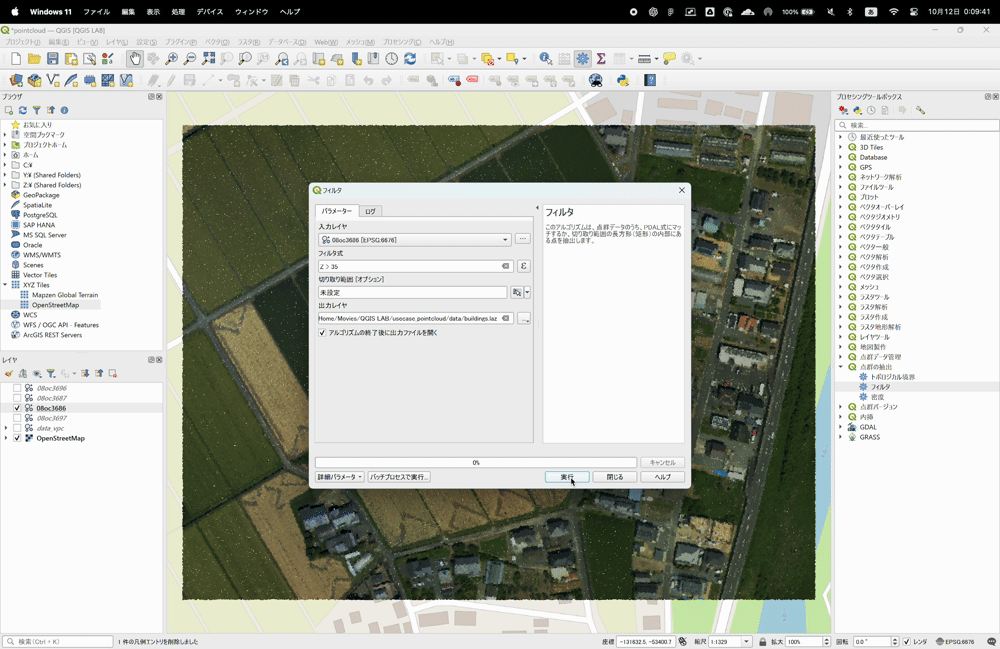Image resolution: width=1000 pixels, height=649 pixels.
Task: Toggle visibility of layer 08oc3687
Action: (x=17, y=398)
